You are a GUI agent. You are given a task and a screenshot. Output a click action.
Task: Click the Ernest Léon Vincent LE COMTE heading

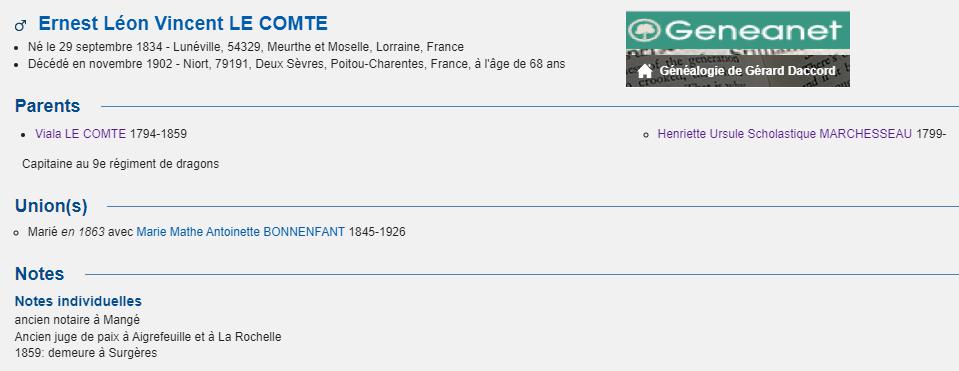(x=183, y=24)
